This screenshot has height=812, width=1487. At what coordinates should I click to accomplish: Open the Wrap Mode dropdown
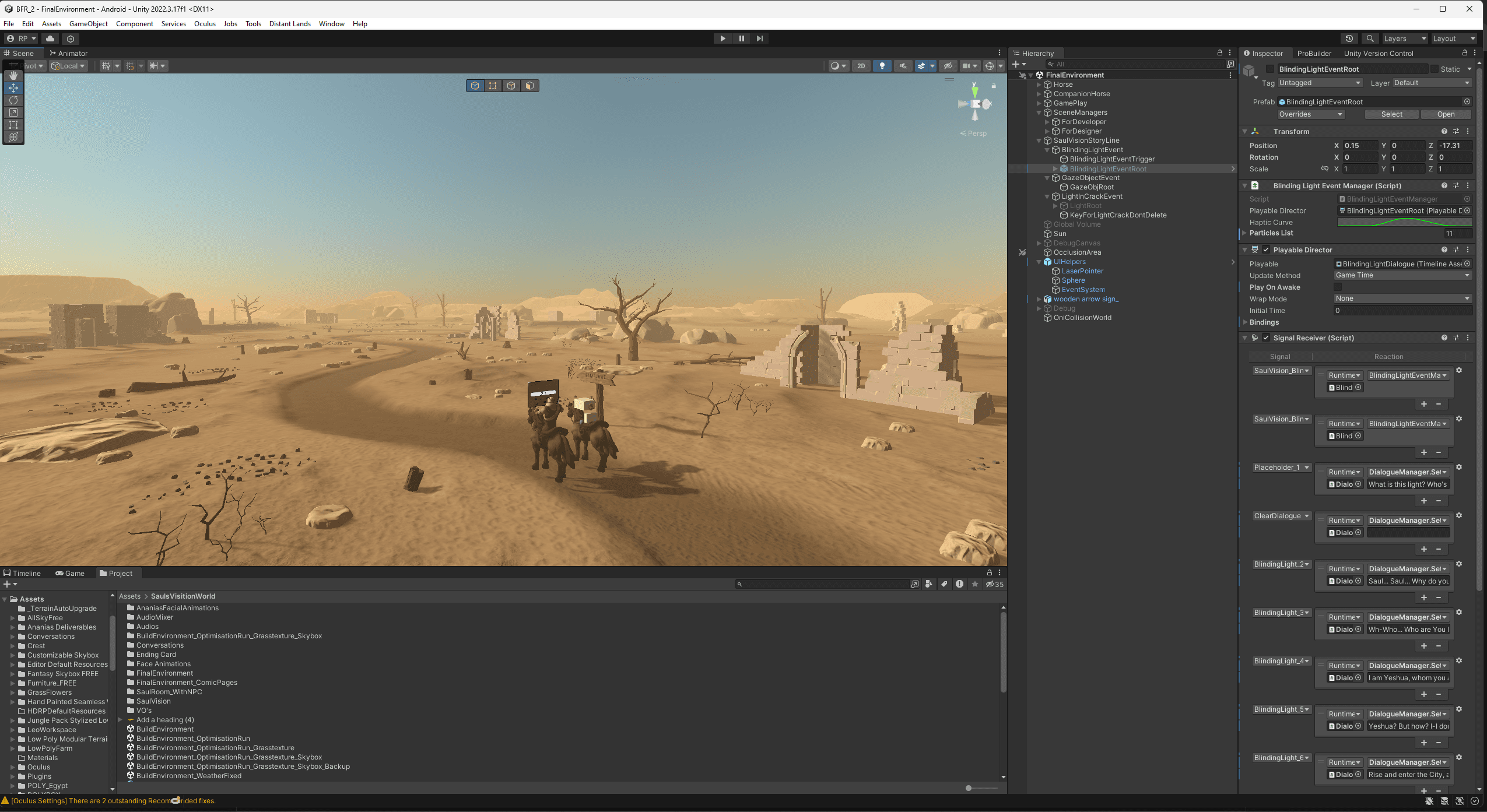pyautogui.click(x=1402, y=298)
